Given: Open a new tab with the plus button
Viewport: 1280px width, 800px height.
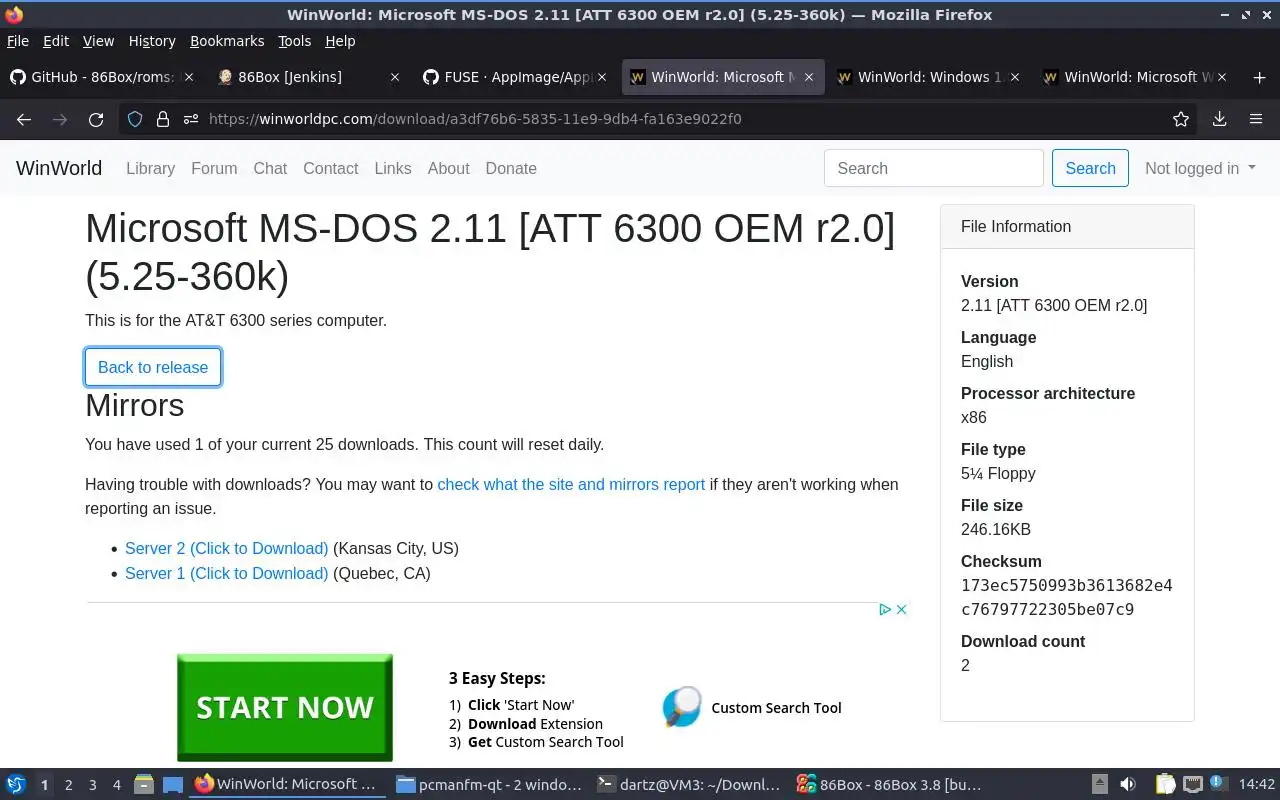Looking at the screenshot, I should point(1259,77).
